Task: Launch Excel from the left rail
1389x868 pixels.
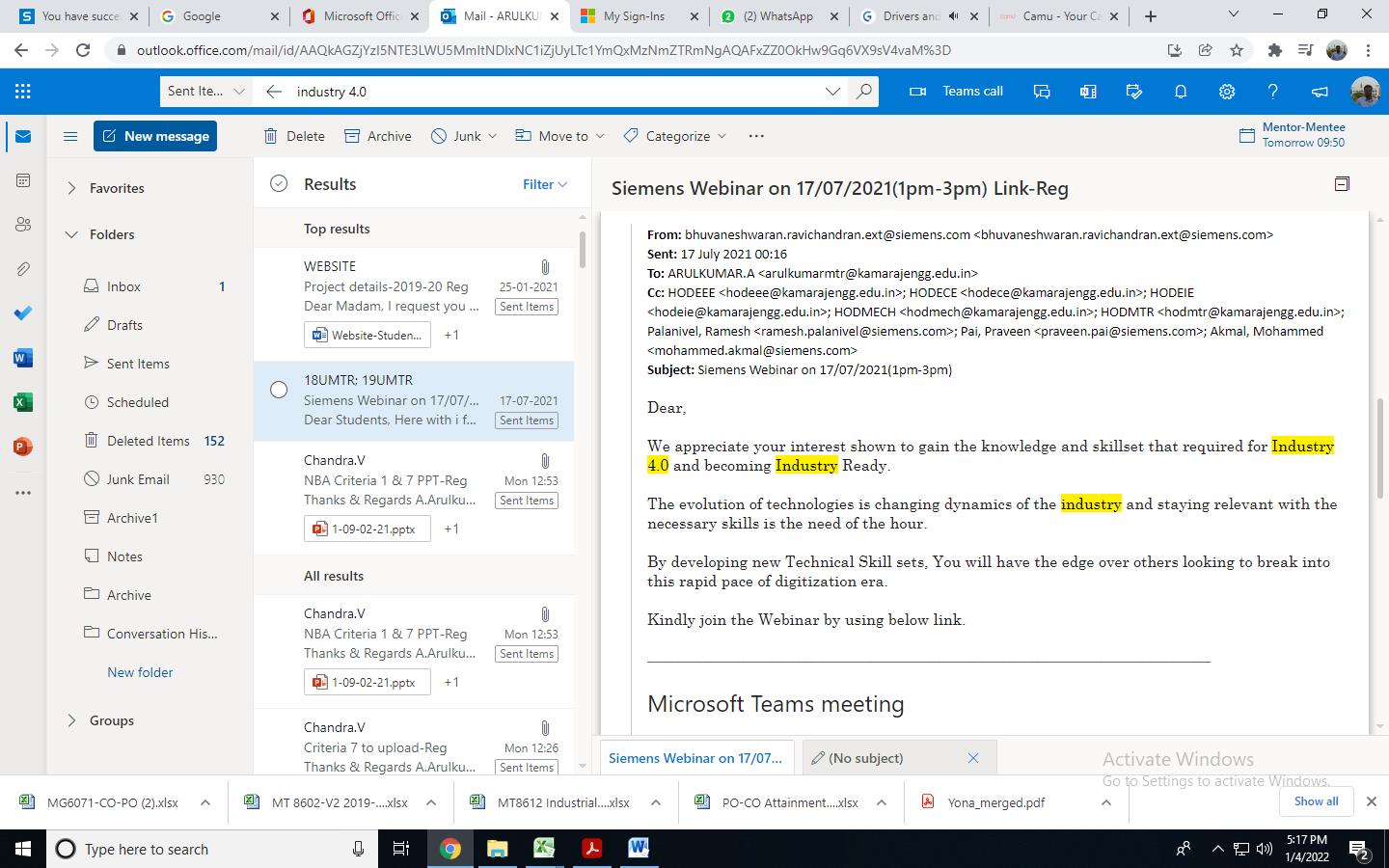Action: [23, 402]
